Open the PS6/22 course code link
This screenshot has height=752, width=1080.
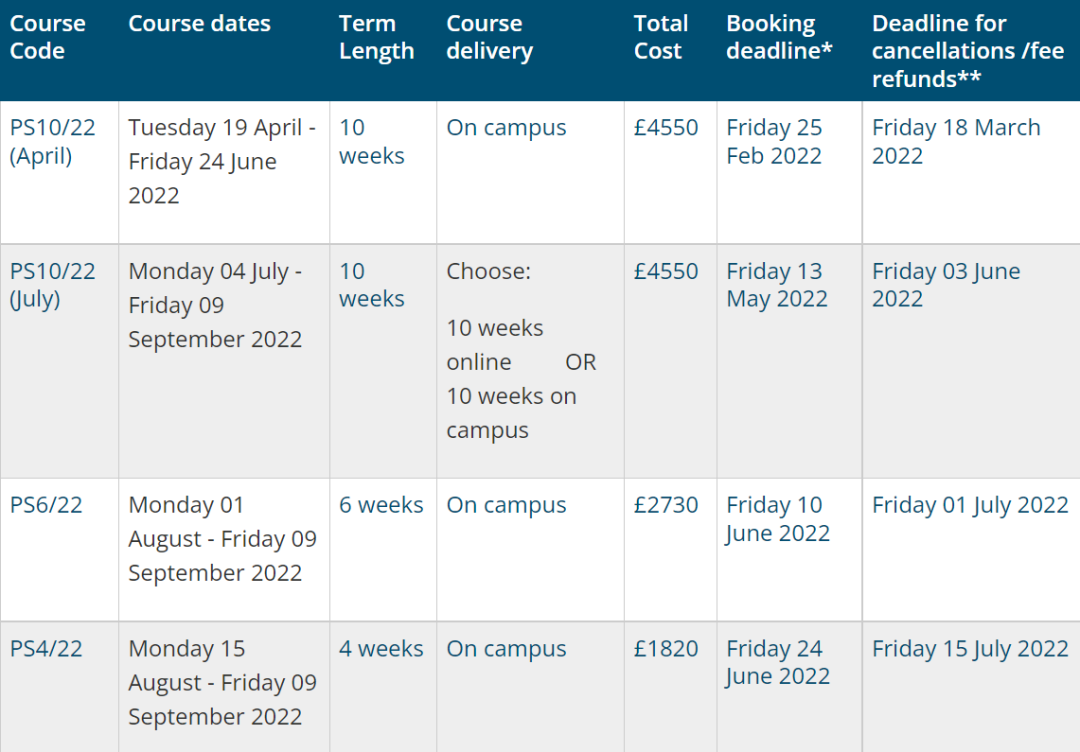[x=46, y=505]
